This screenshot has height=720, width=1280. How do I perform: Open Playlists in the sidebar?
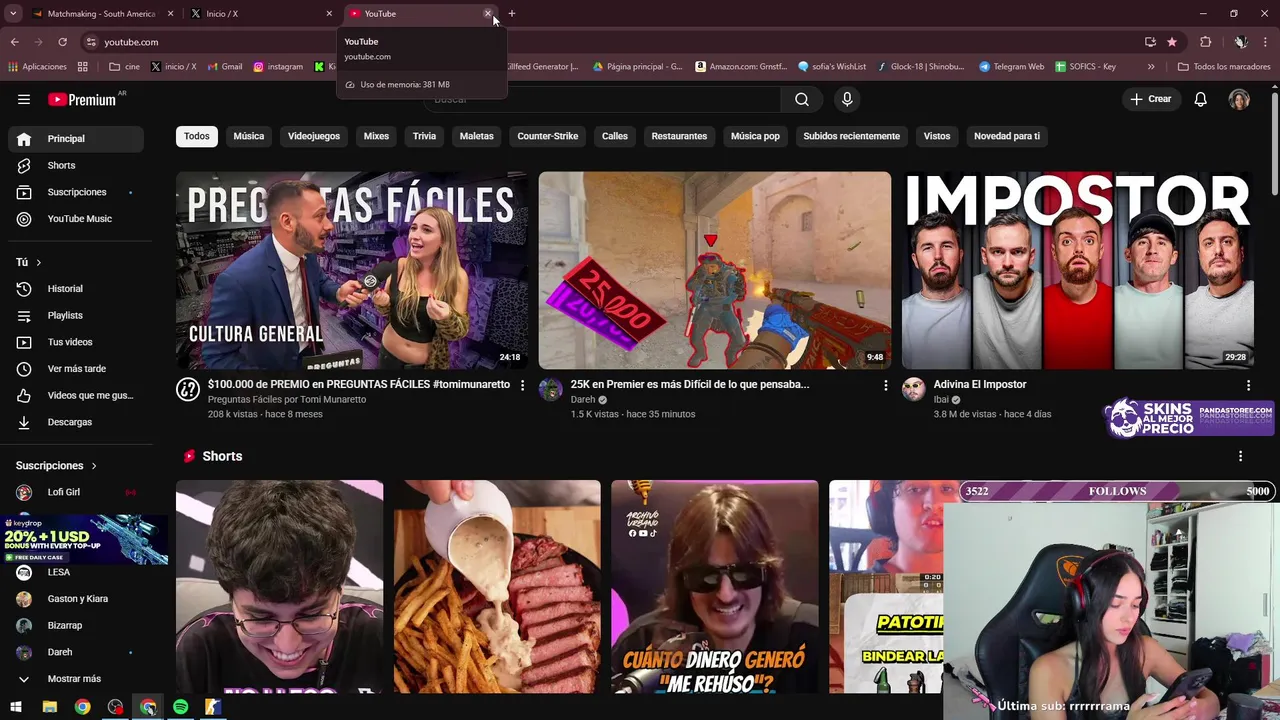click(x=76, y=315)
